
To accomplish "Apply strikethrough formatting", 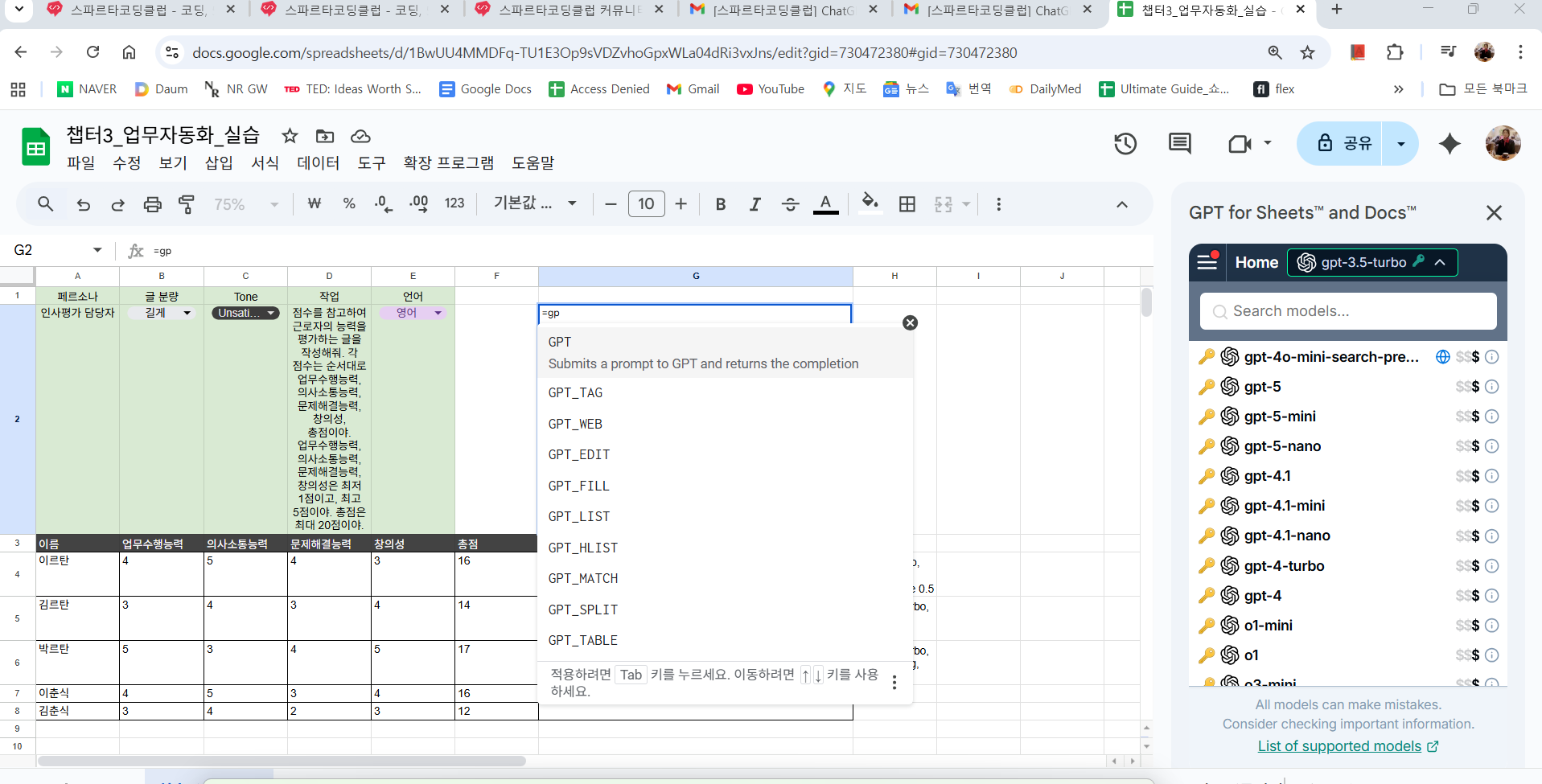I will click(x=790, y=204).
